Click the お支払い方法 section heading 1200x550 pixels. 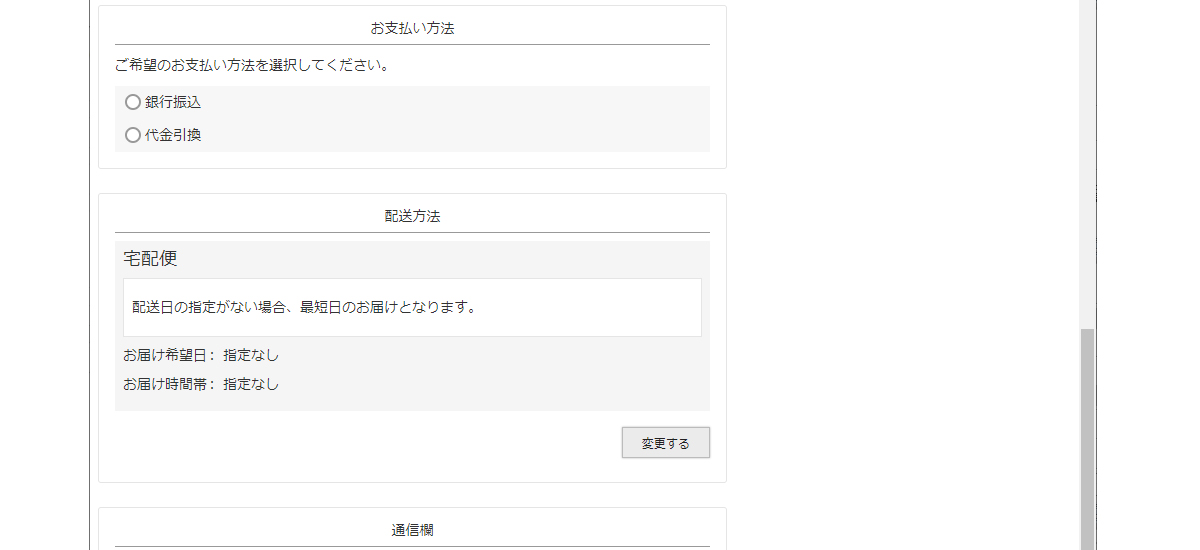[412, 28]
